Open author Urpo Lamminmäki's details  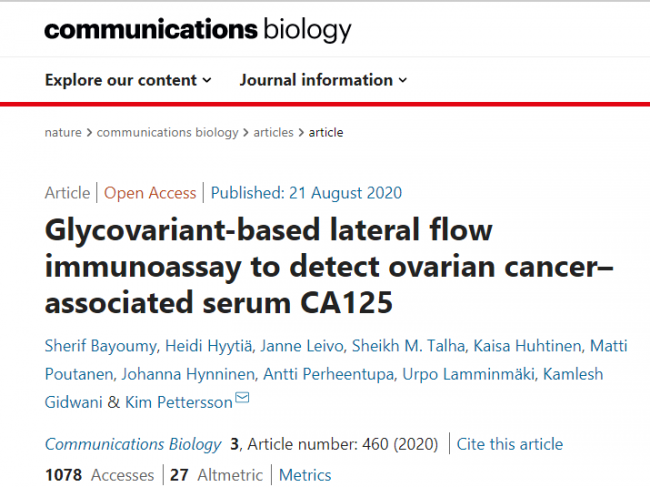click(468, 374)
